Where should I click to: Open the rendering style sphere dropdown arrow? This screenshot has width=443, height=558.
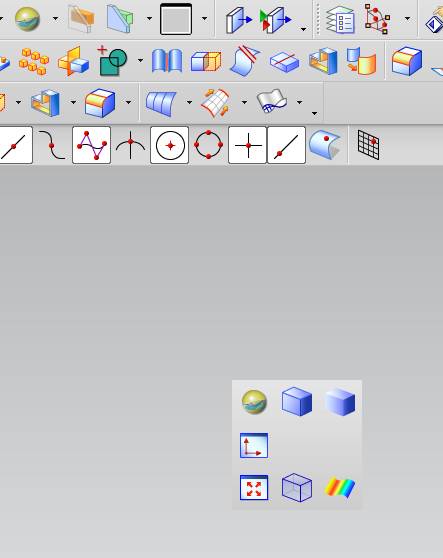[x=56, y=19]
